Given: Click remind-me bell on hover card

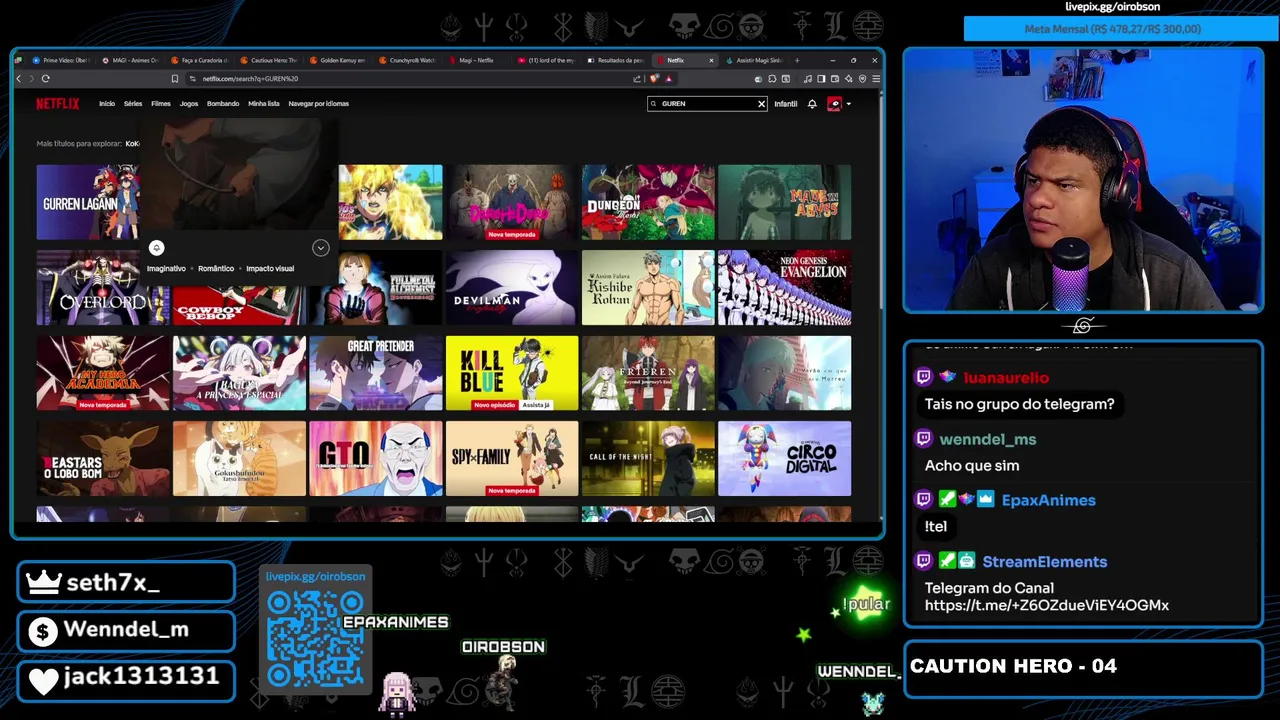Looking at the screenshot, I should (x=156, y=248).
